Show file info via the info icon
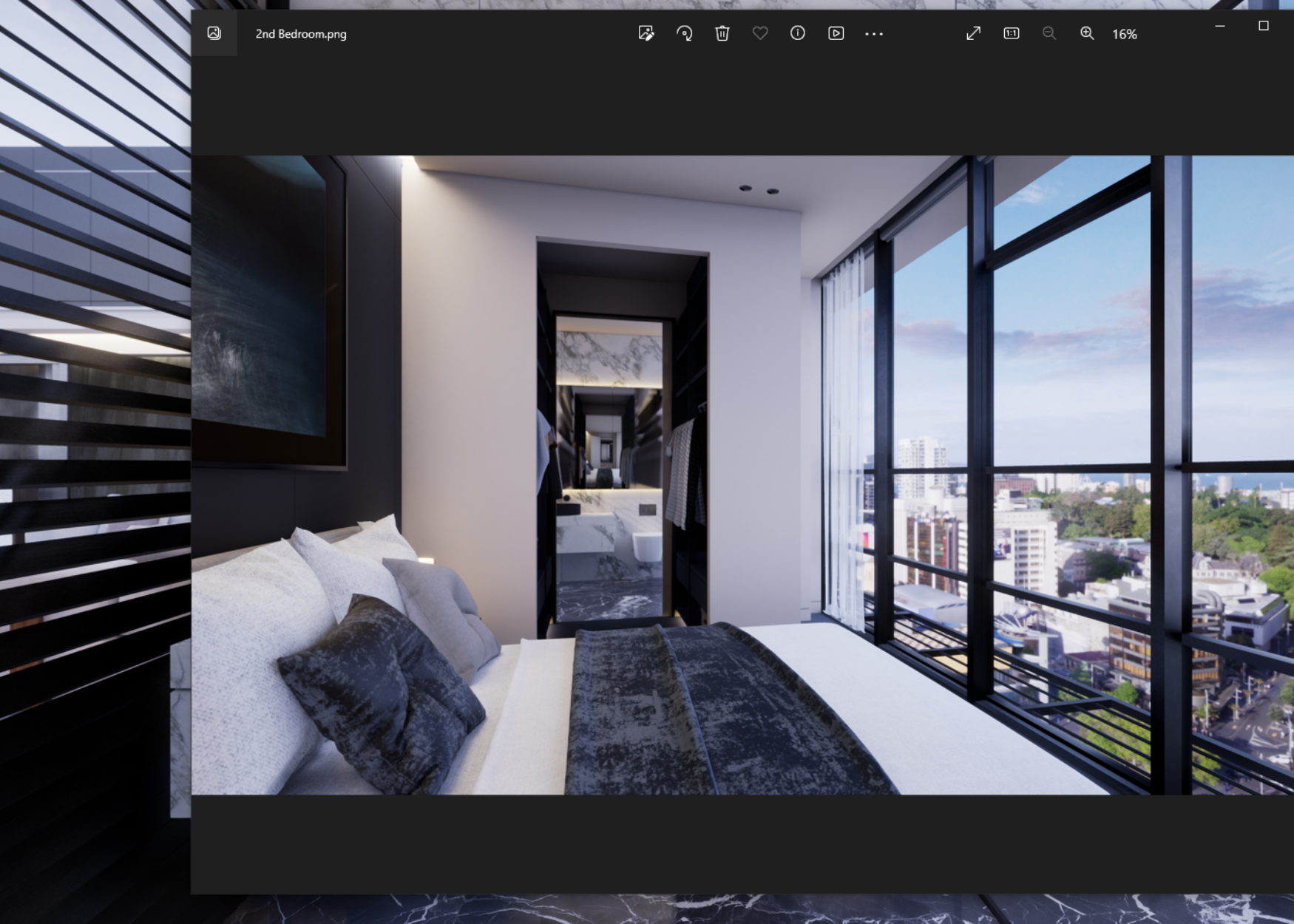 pyautogui.click(x=798, y=33)
